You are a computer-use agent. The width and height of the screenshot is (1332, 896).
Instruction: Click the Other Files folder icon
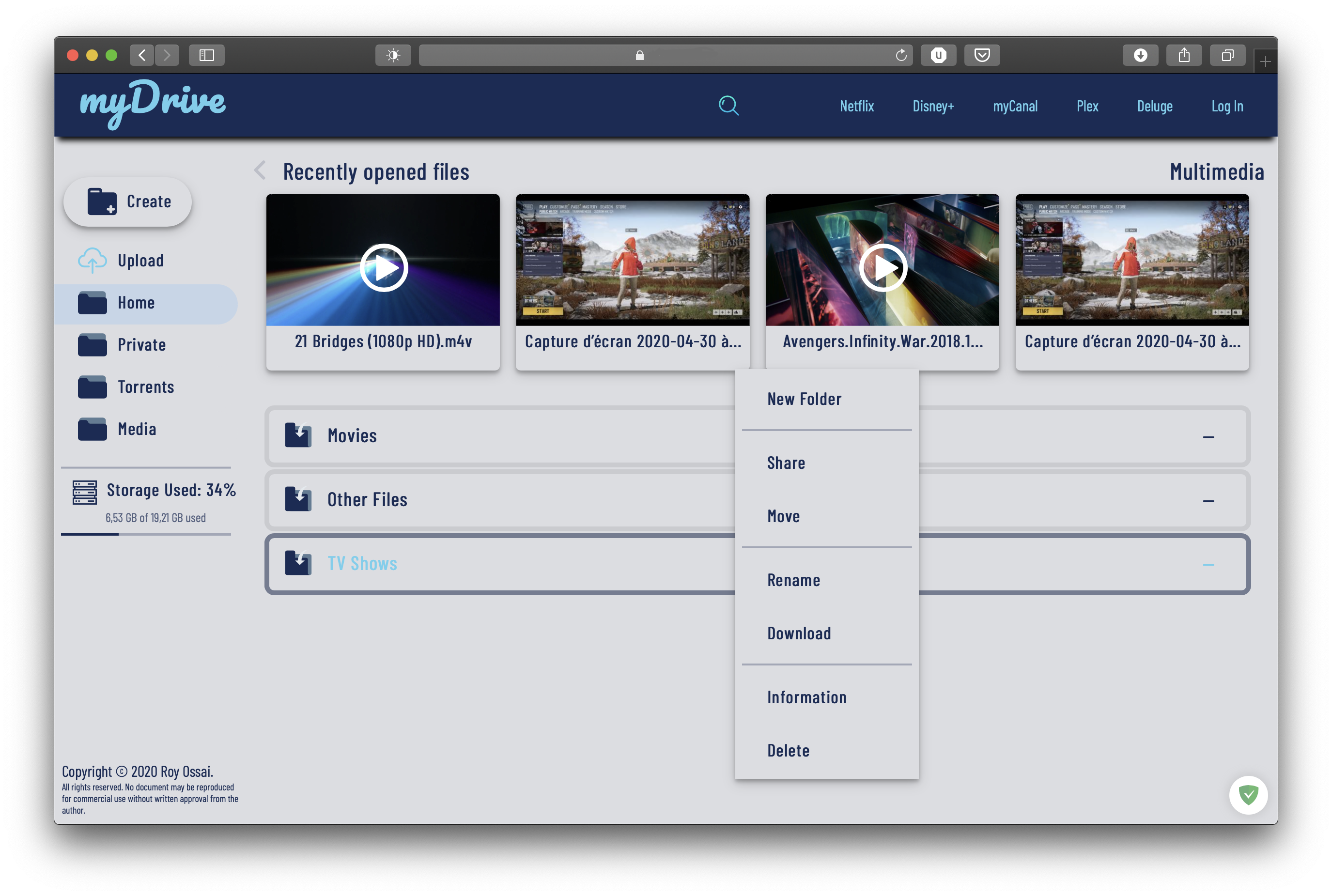pyautogui.click(x=298, y=499)
